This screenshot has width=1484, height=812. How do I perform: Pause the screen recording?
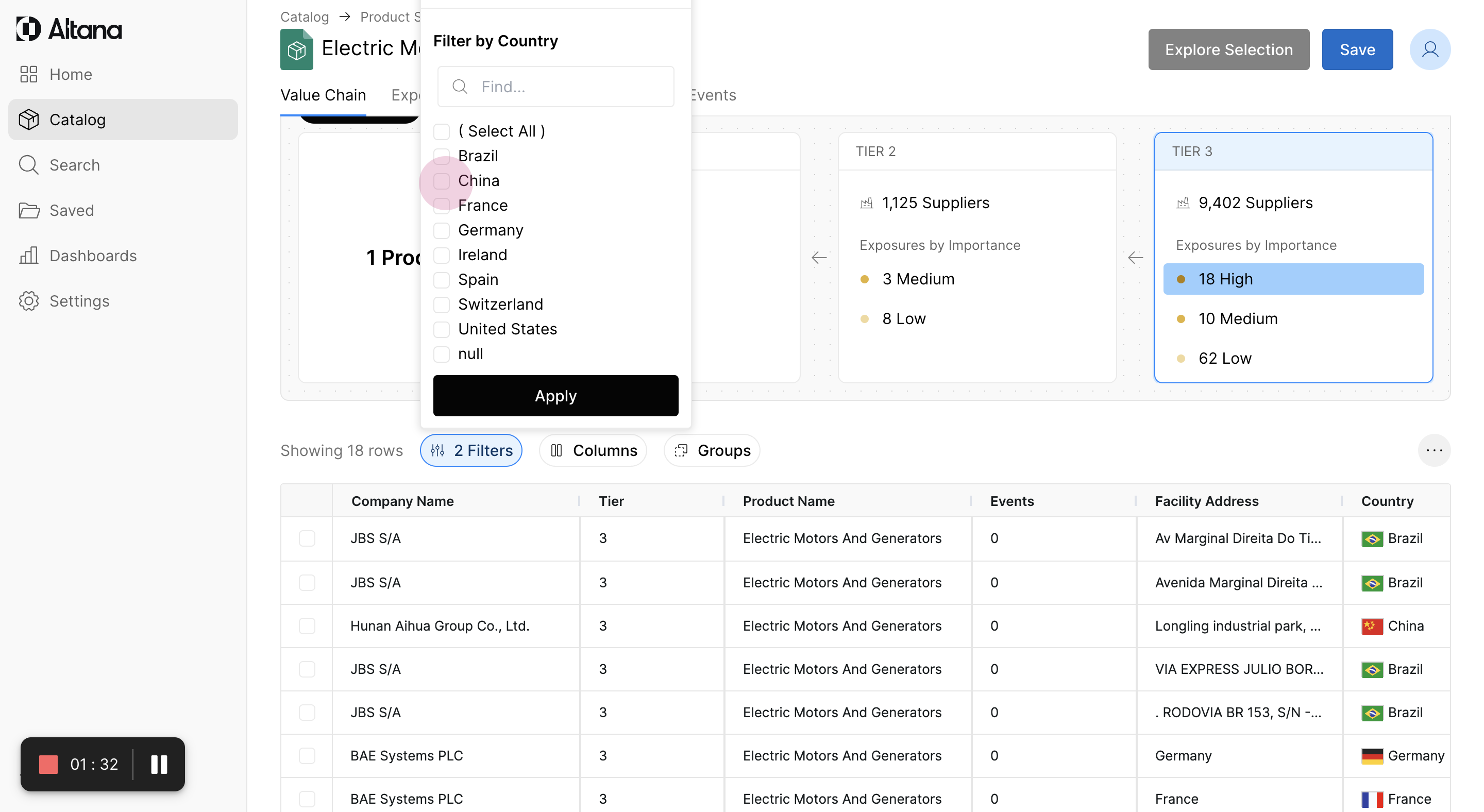click(159, 764)
